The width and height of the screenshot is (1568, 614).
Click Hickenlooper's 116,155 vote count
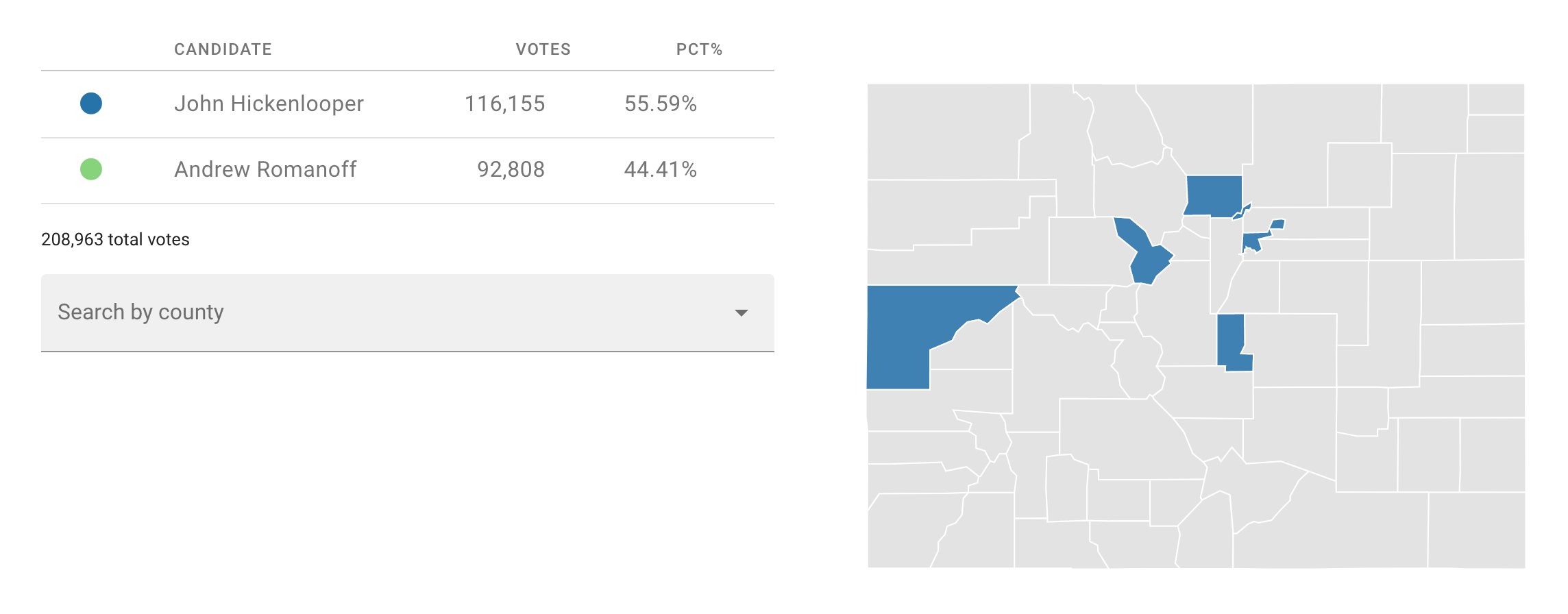[504, 103]
